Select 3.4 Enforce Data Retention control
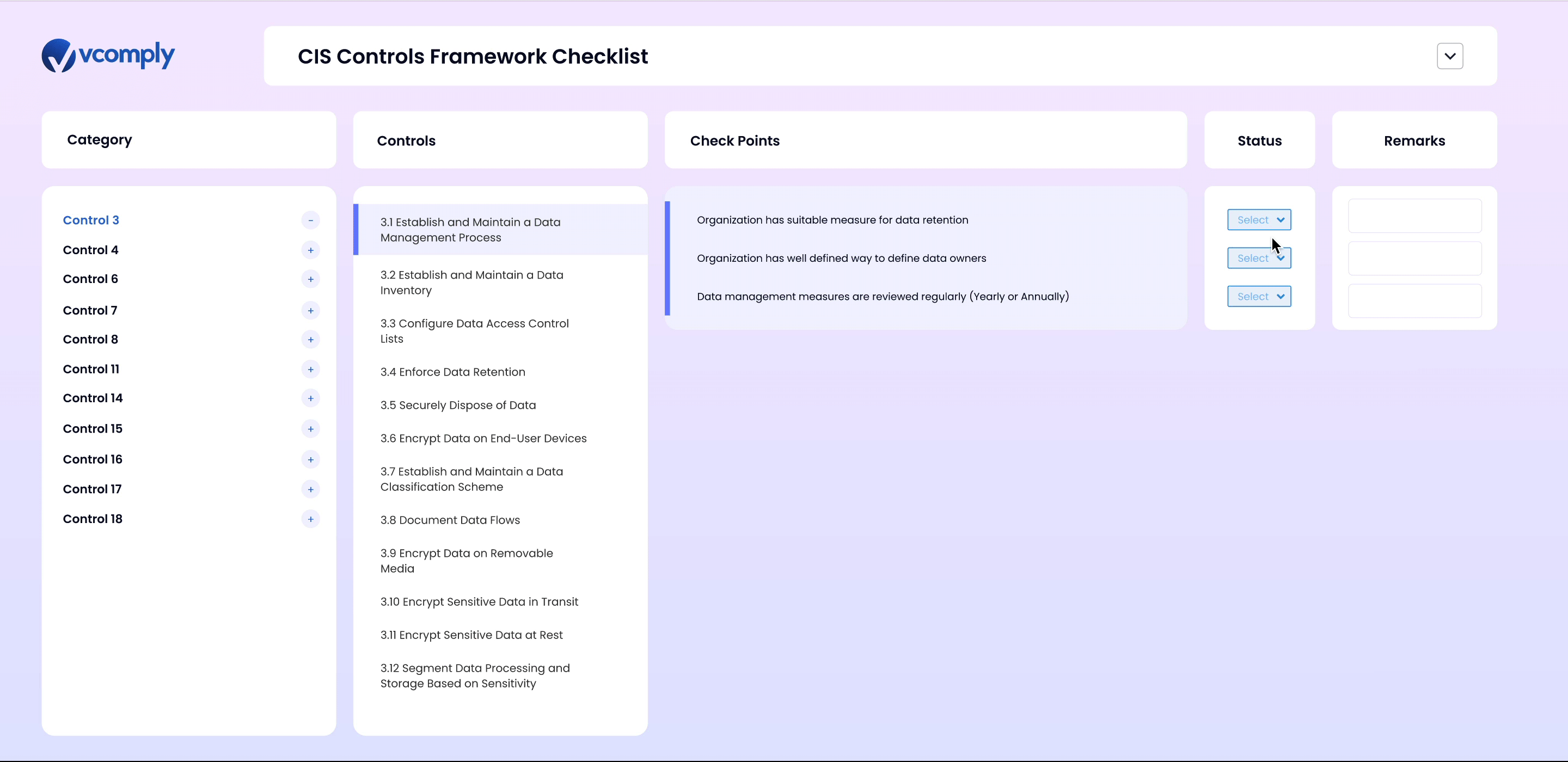Image resolution: width=1568 pixels, height=762 pixels. point(452,371)
